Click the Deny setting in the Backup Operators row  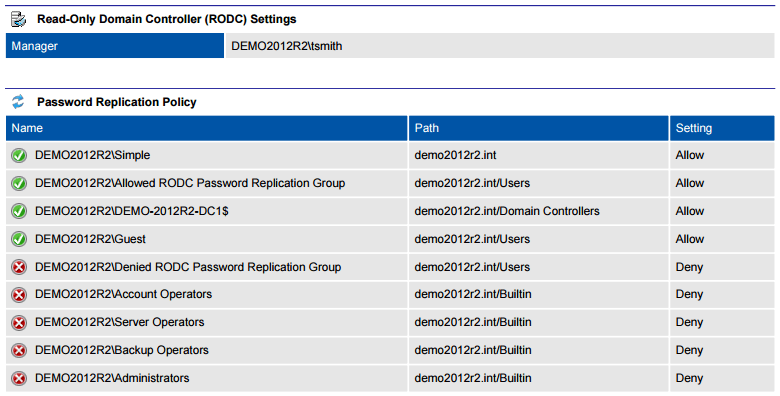tap(689, 351)
